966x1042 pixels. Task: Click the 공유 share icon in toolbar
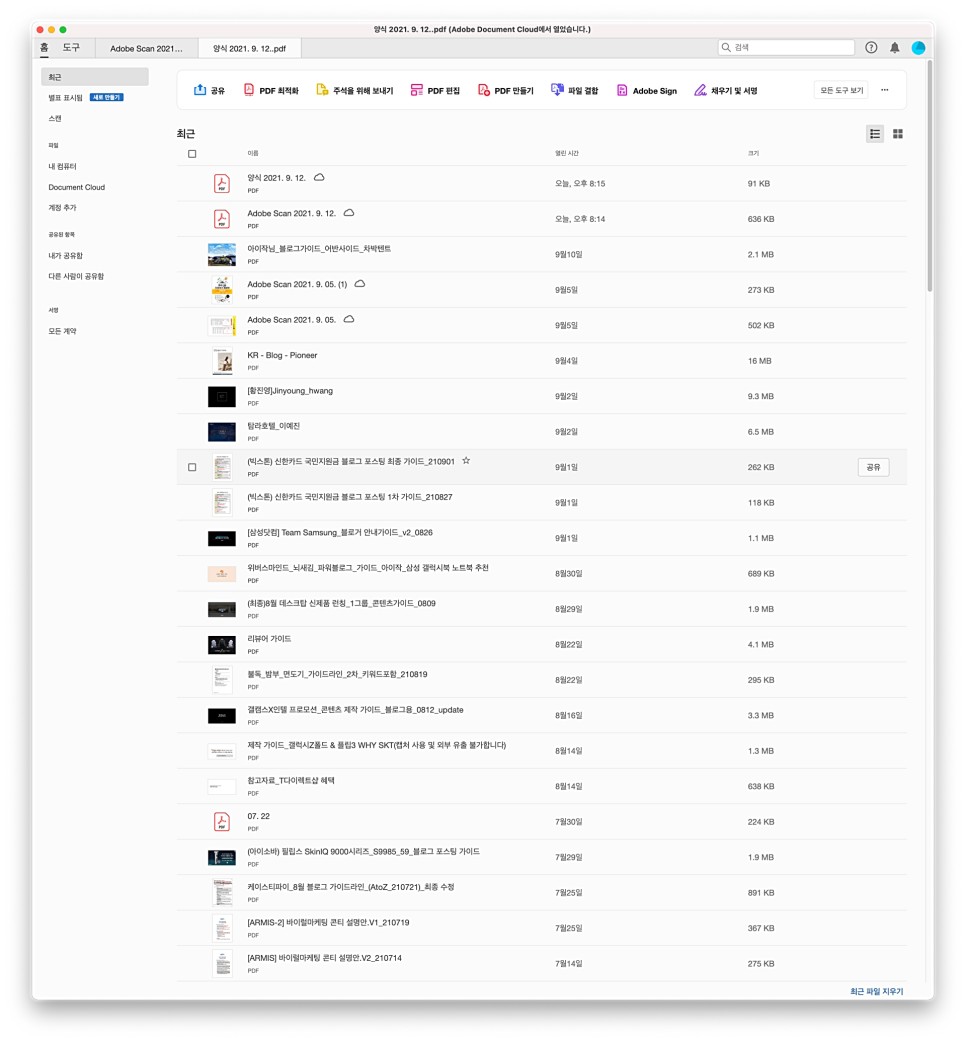[x=199, y=90]
